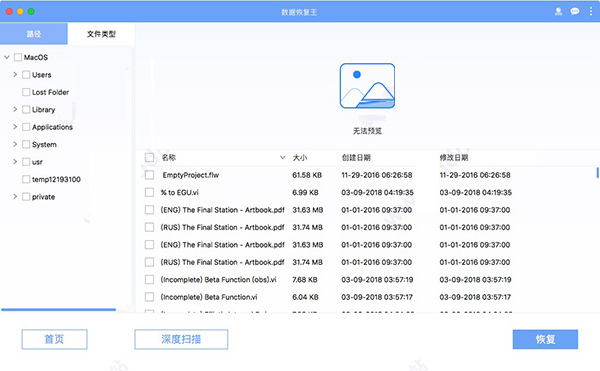Collapse the MacOS tree node
The height and width of the screenshot is (371, 600).
(7, 57)
